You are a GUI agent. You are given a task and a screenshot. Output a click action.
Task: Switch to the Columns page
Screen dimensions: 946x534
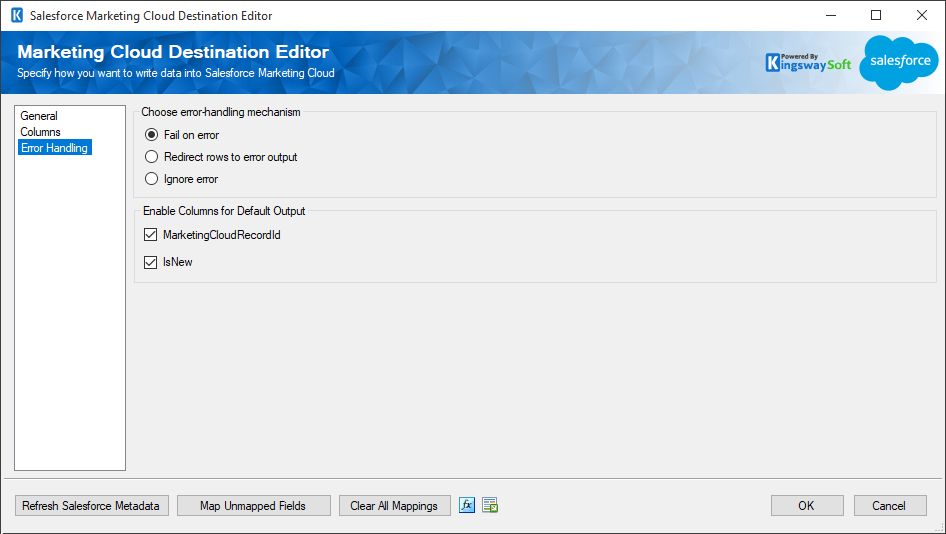point(40,132)
